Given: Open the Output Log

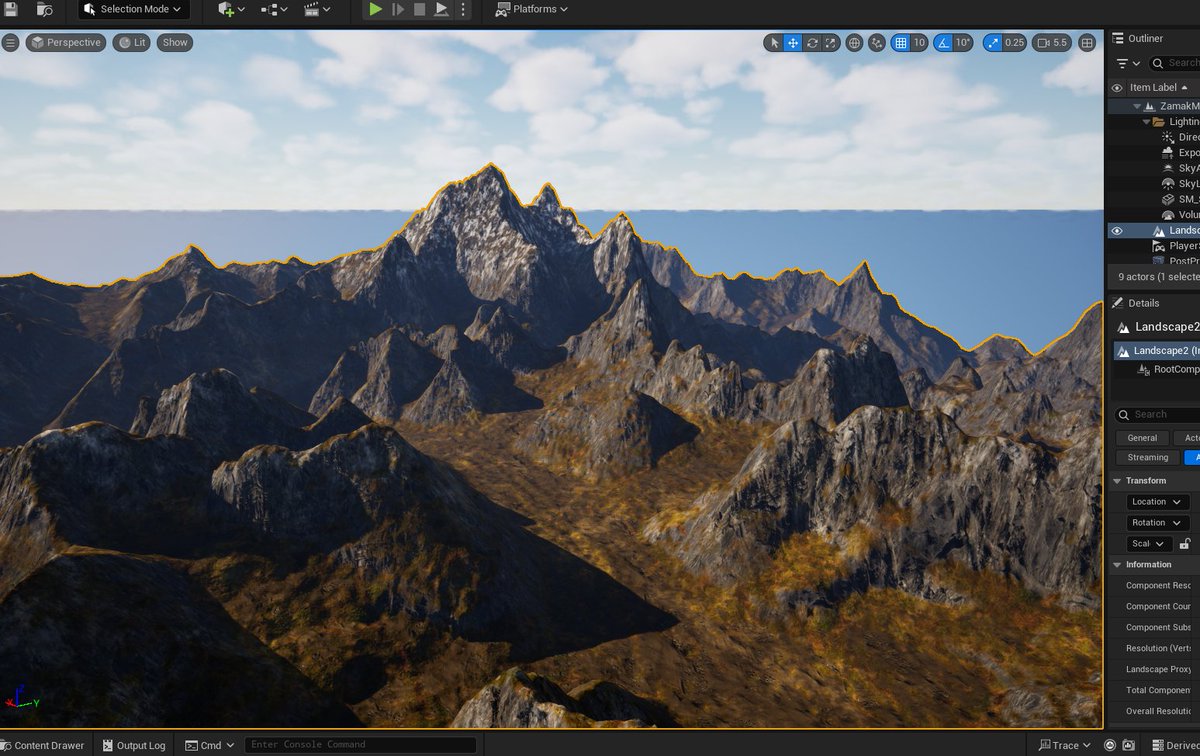Looking at the screenshot, I should point(133,745).
